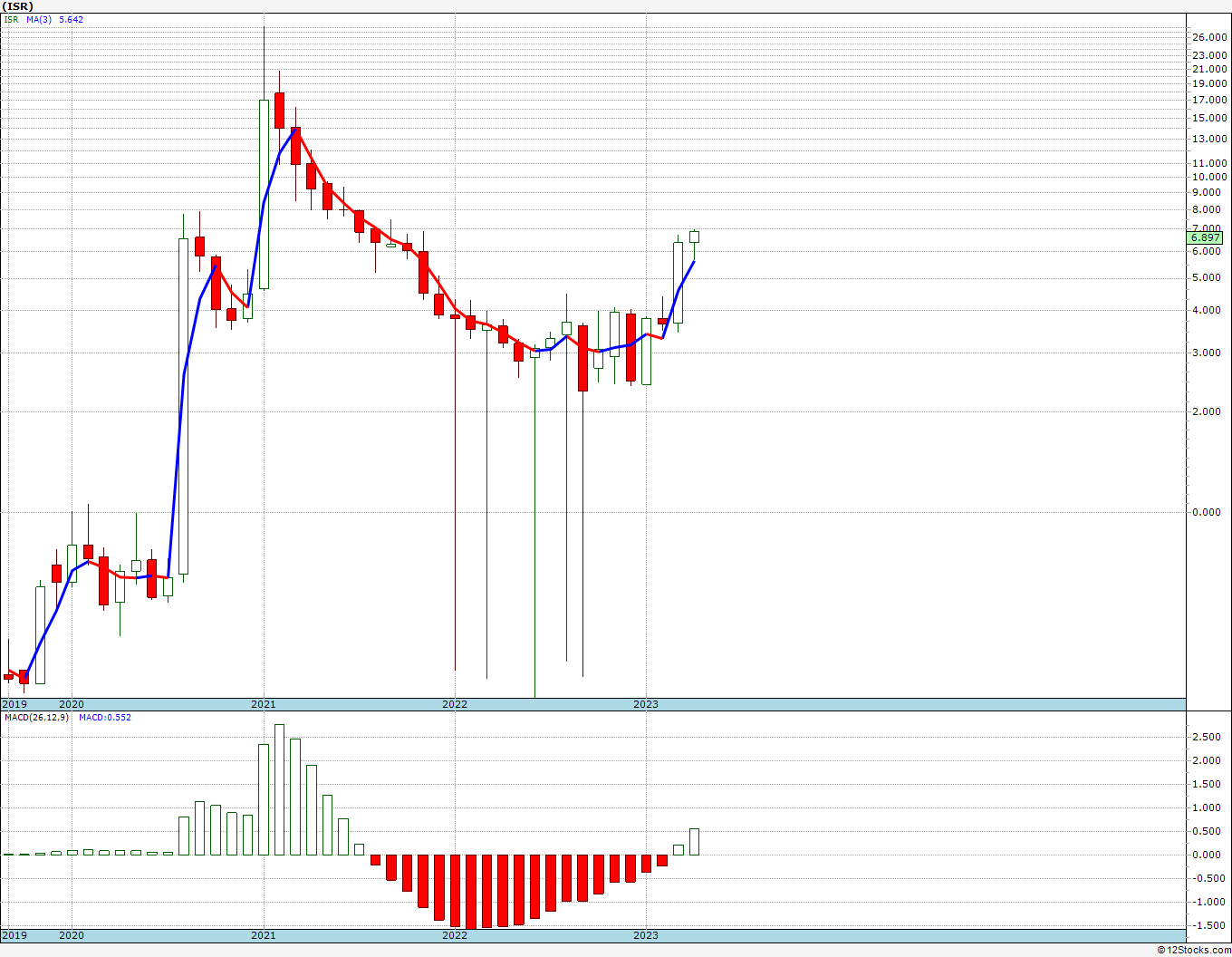Click 2023 on the price chart timeline
Viewport: 1232px width, 957px height.
click(646, 704)
